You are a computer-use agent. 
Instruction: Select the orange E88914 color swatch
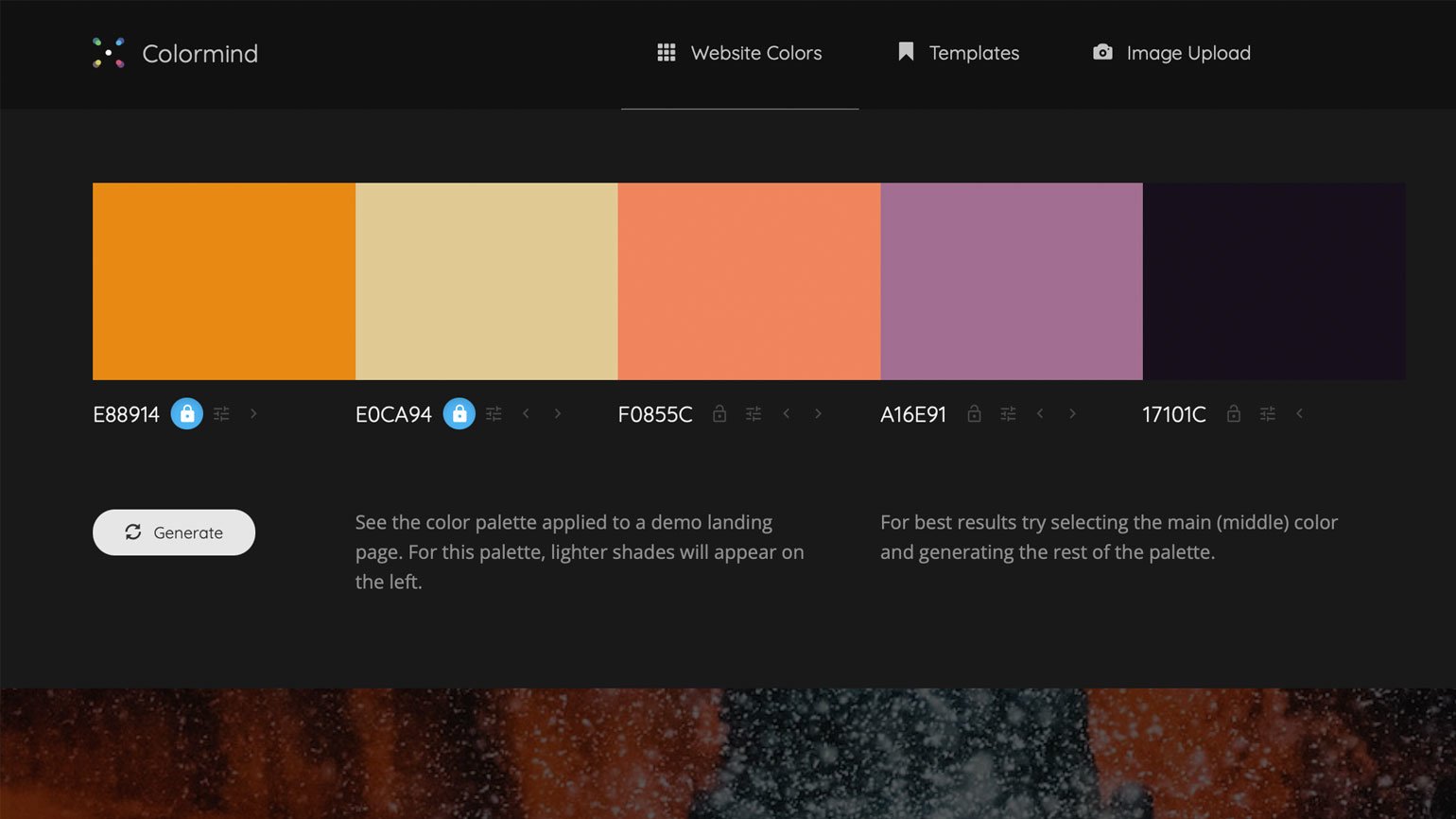point(224,282)
